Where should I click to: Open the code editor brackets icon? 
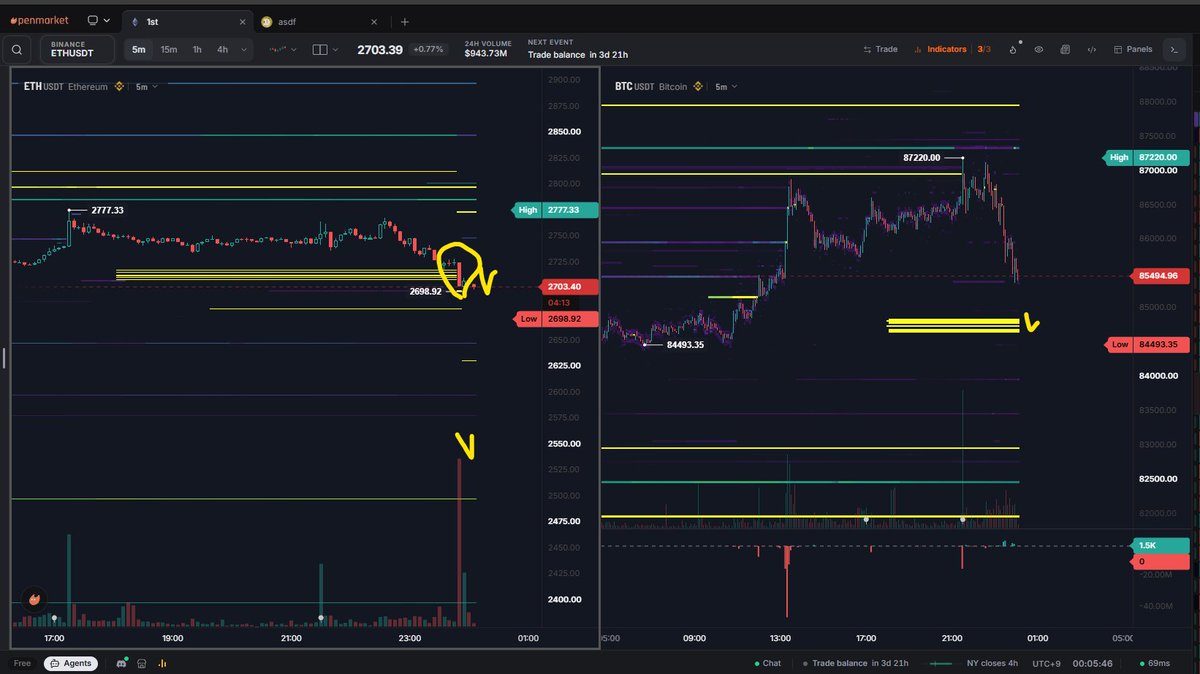coord(1091,49)
